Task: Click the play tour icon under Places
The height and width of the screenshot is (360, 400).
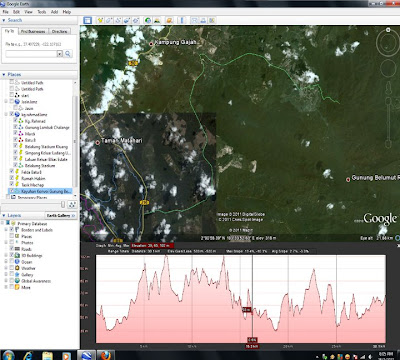Action: tap(72, 204)
